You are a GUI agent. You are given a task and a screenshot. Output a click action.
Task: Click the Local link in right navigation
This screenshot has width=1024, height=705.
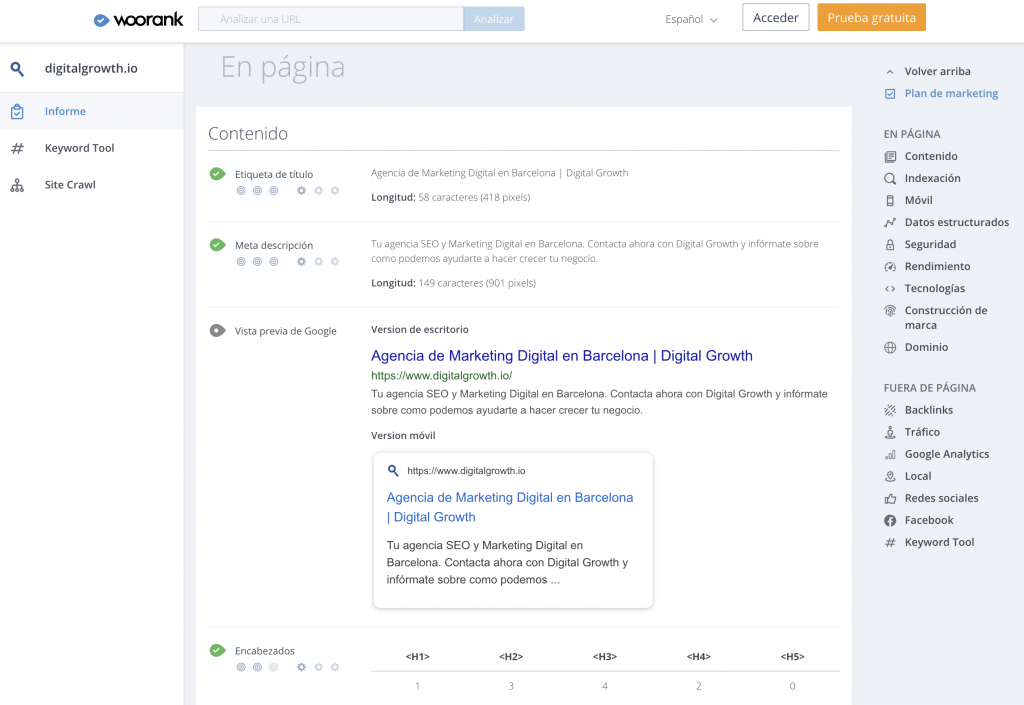pyautogui.click(x=918, y=477)
